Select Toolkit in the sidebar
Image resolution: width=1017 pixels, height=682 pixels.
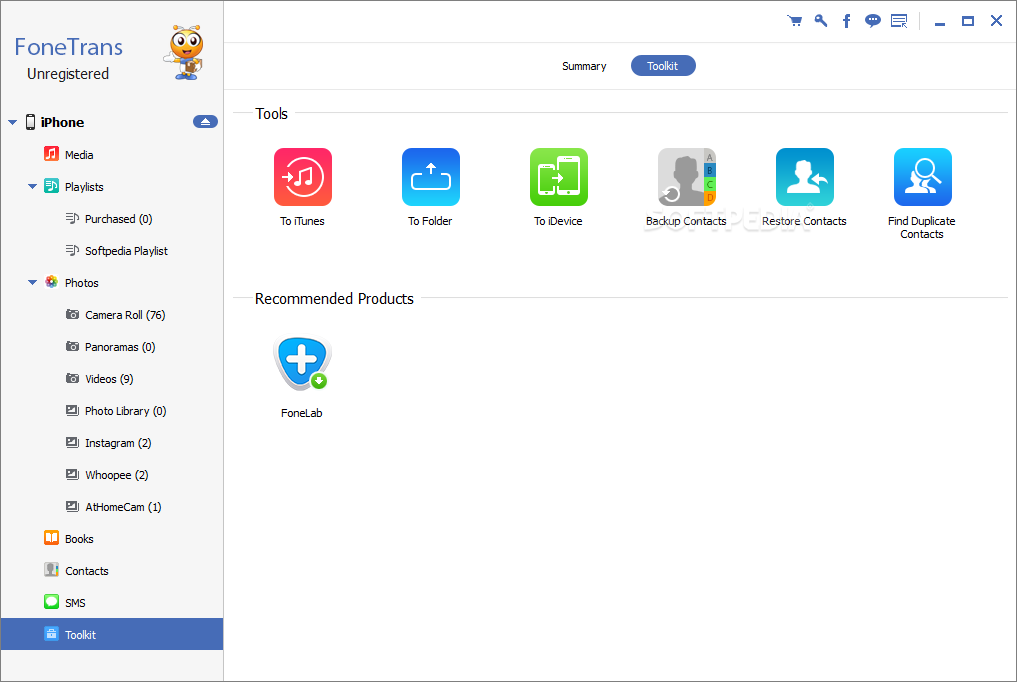(112, 634)
